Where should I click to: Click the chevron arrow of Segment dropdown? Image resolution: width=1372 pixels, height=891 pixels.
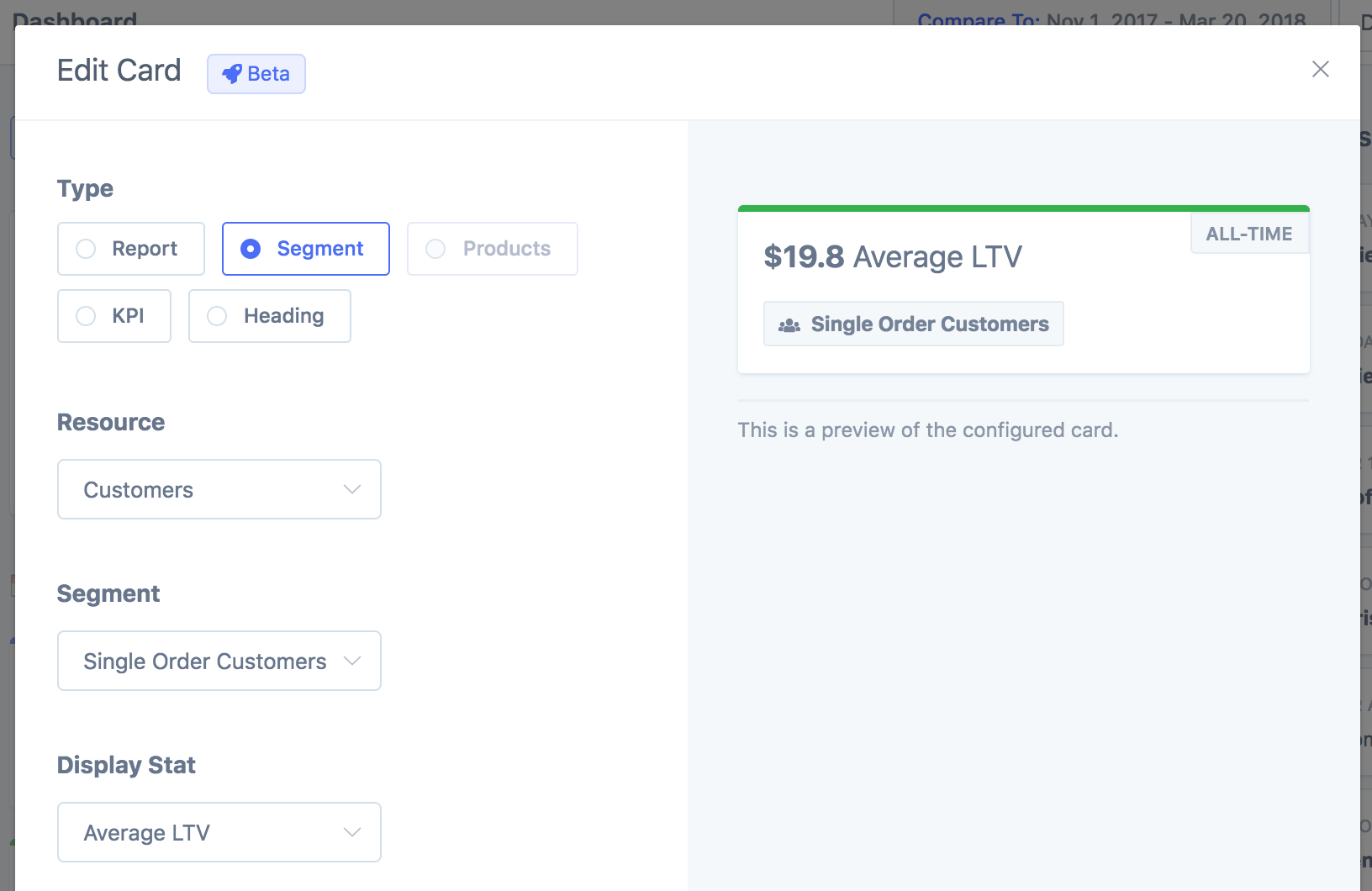tap(352, 661)
